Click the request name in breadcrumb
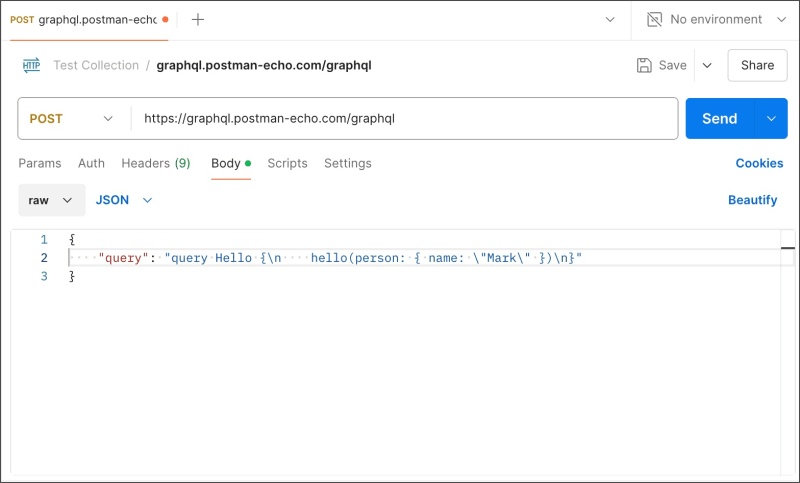The height and width of the screenshot is (483, 800). pyautogui.click(x=264, y=65)
